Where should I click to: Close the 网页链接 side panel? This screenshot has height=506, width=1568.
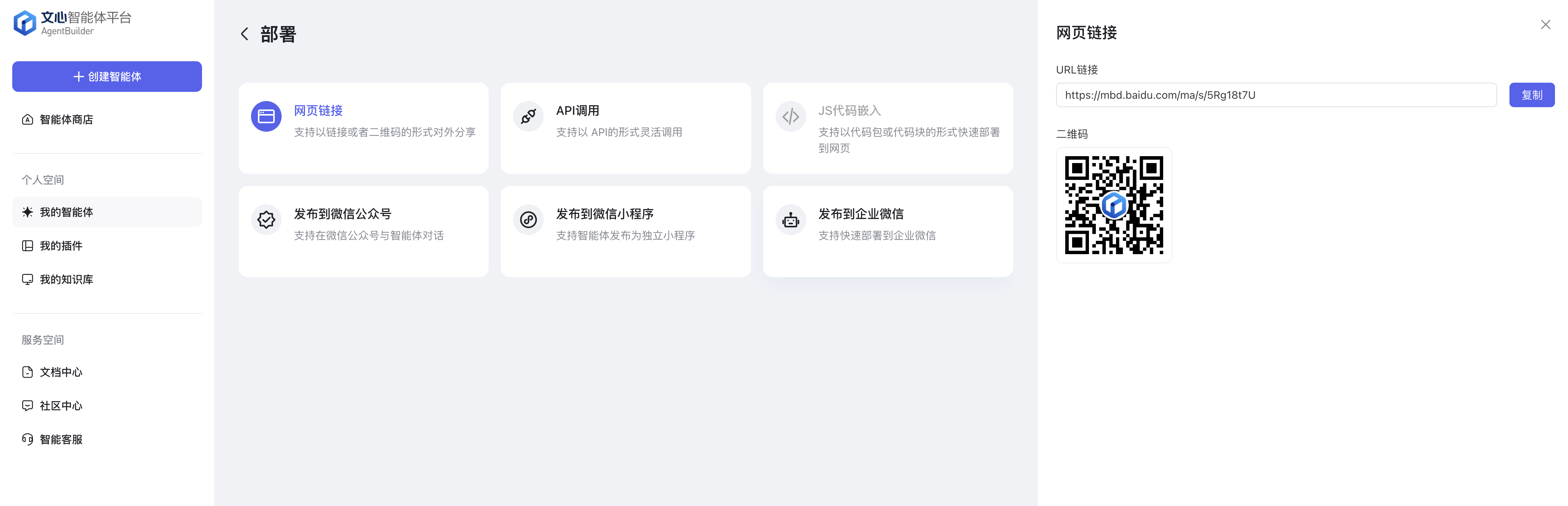[x=1545, y=25]
